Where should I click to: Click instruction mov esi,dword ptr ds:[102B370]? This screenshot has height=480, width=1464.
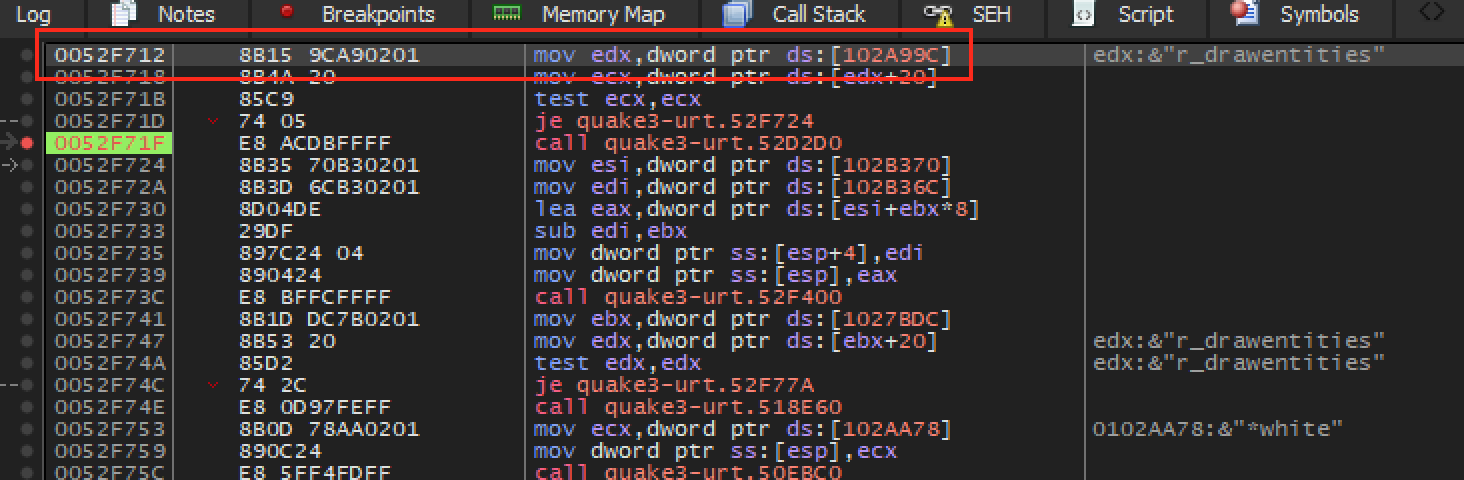(742, 165)
